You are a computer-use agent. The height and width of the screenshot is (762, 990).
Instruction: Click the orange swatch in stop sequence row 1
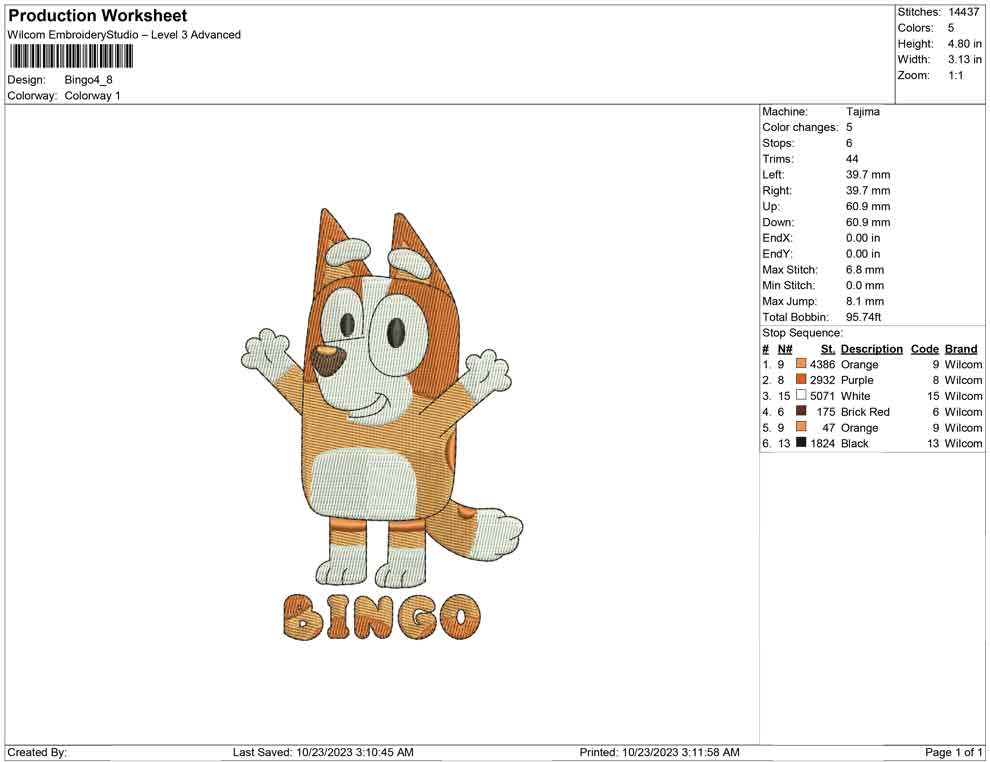pos(801,364)
